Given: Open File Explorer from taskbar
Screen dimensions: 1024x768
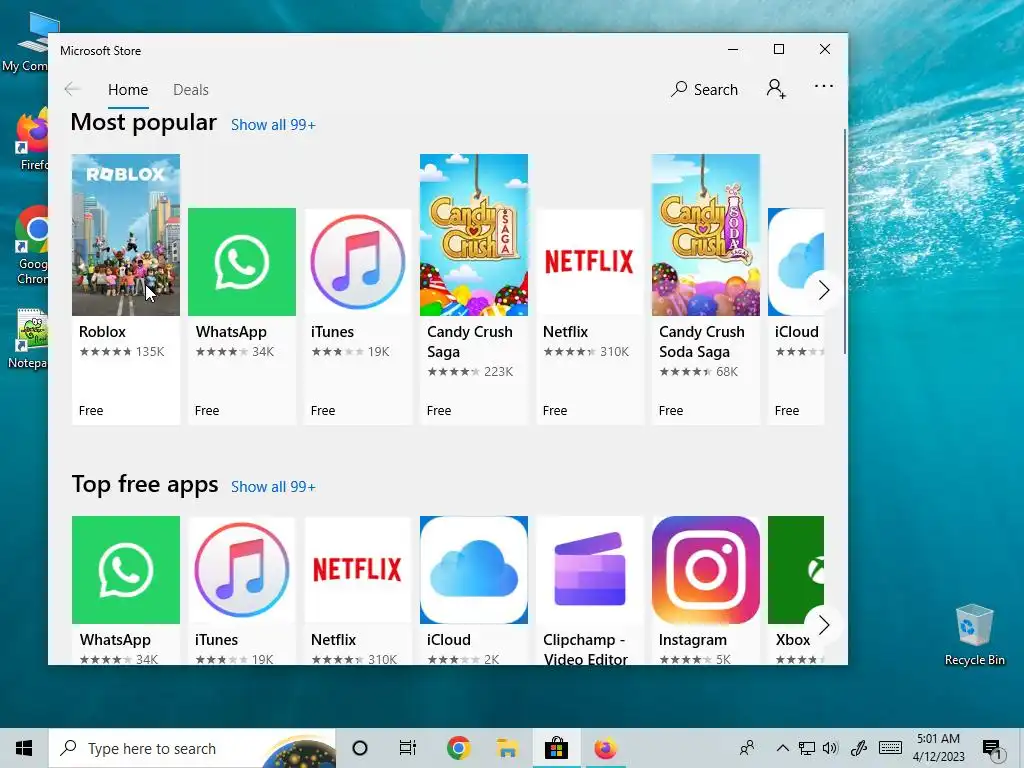Looking at the screenshot, I should point(507,748).
